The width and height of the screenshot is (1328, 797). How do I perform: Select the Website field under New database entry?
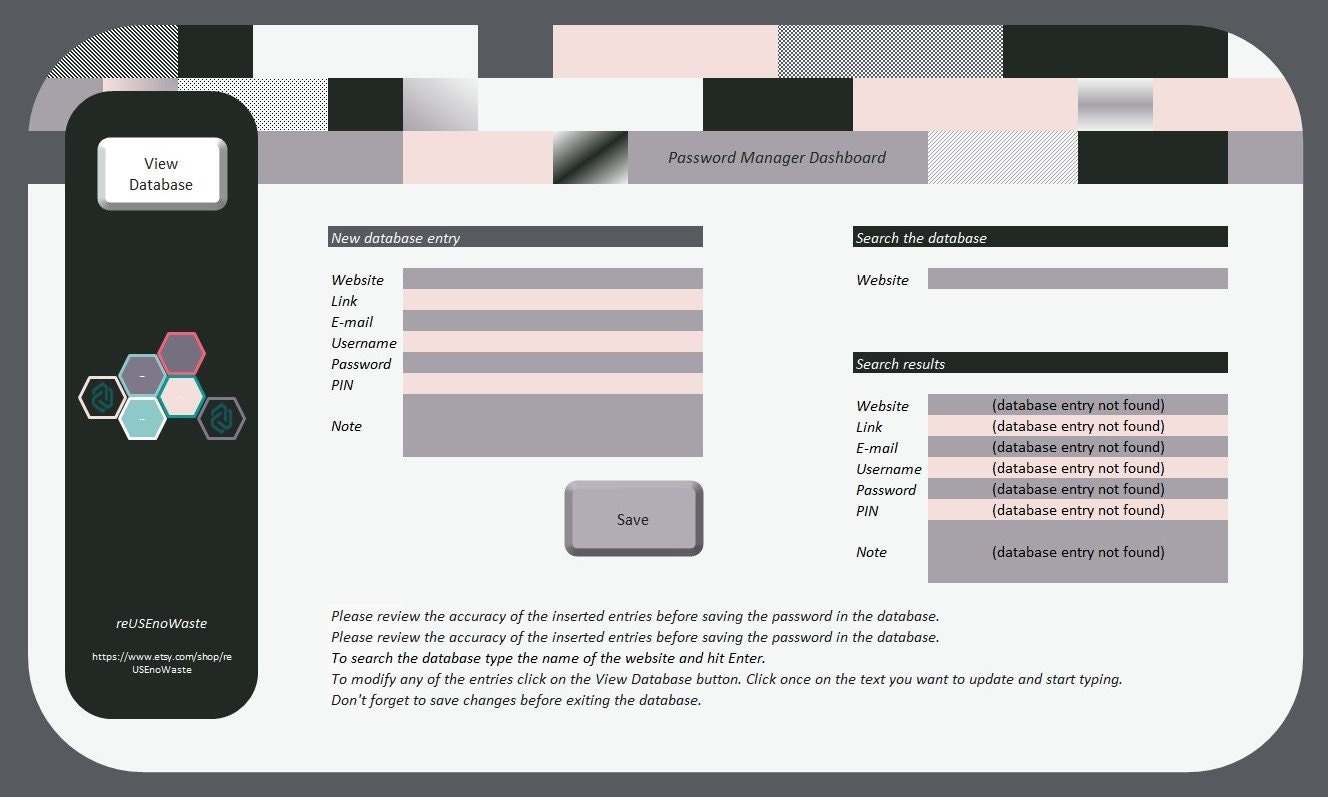pos(551,278)
